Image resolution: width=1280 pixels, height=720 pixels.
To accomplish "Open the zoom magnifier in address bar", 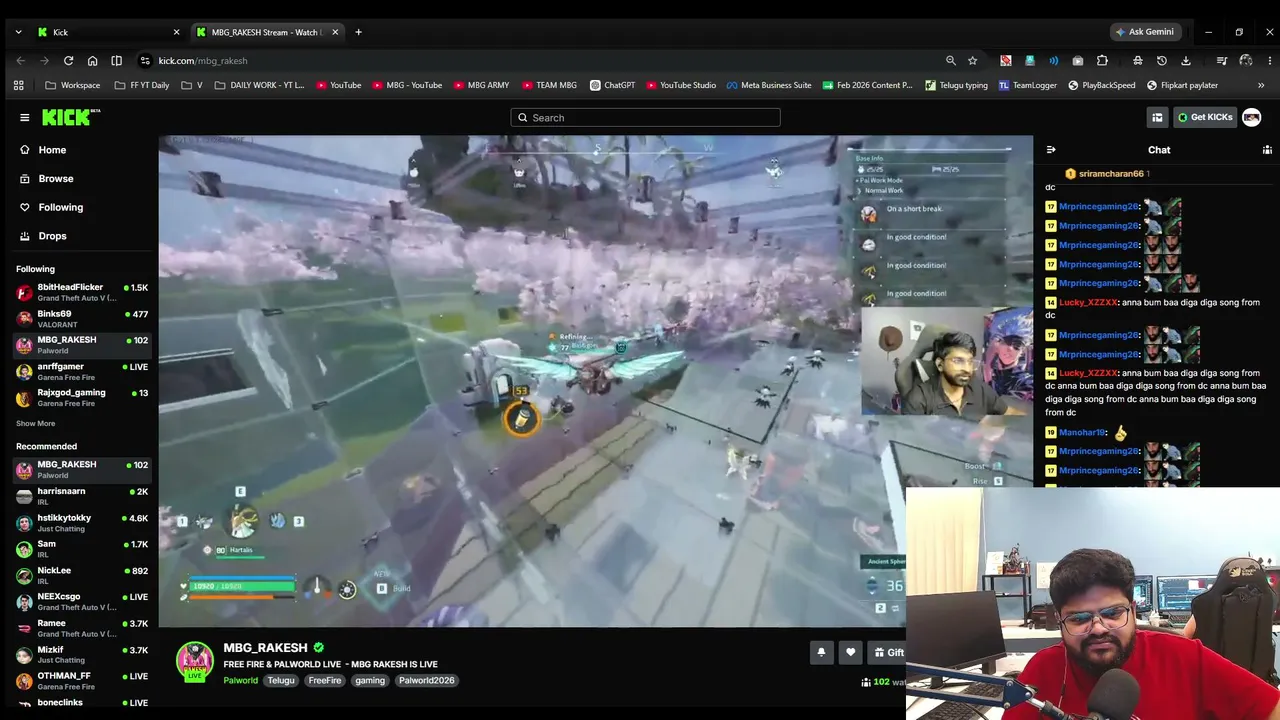I will tap(951, 61).
